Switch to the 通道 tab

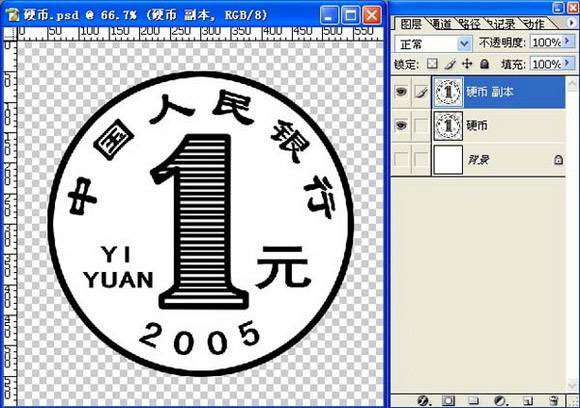coord(441,24)
